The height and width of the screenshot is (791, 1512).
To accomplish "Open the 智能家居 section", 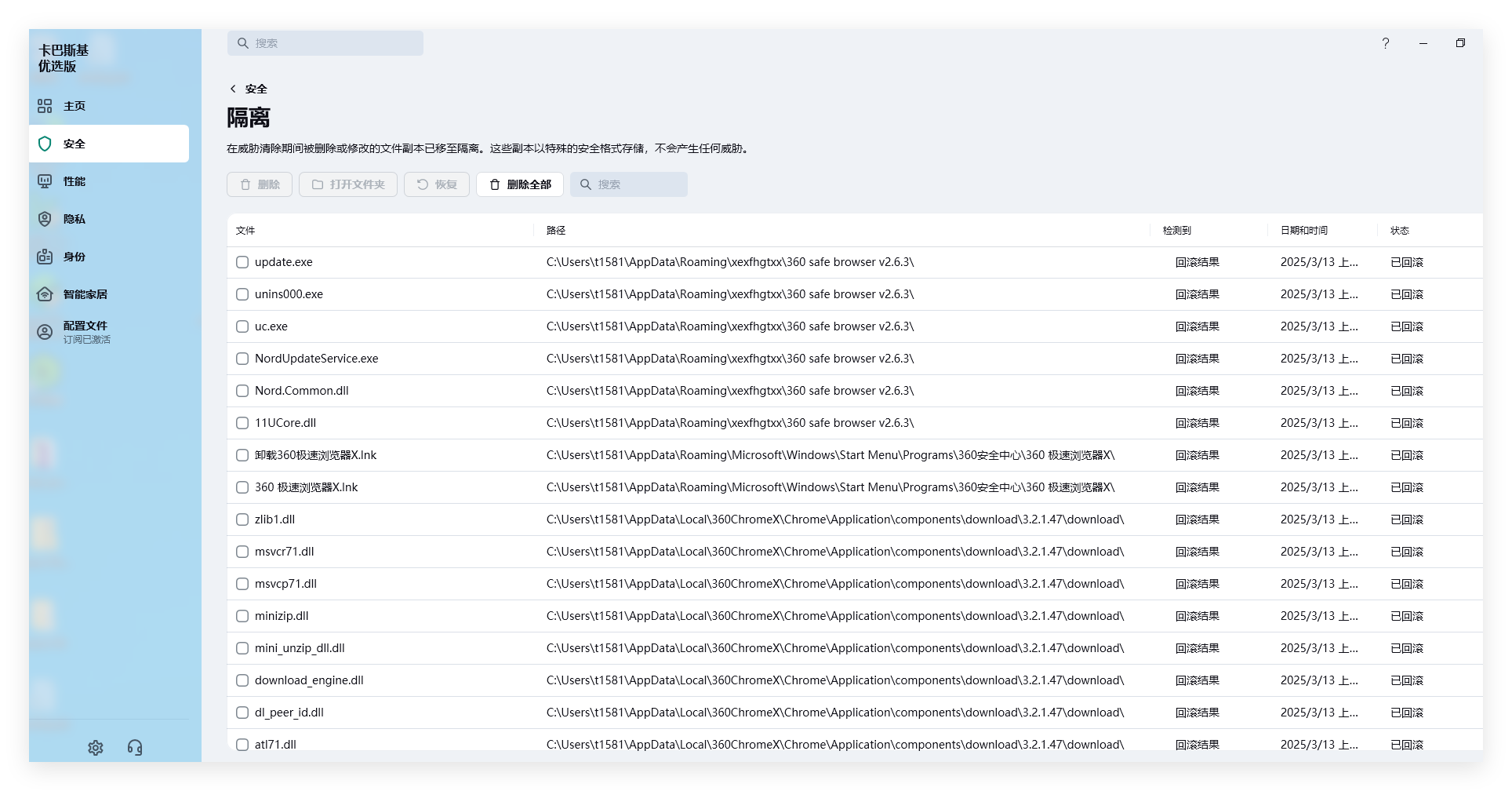I will click(109, 294).
